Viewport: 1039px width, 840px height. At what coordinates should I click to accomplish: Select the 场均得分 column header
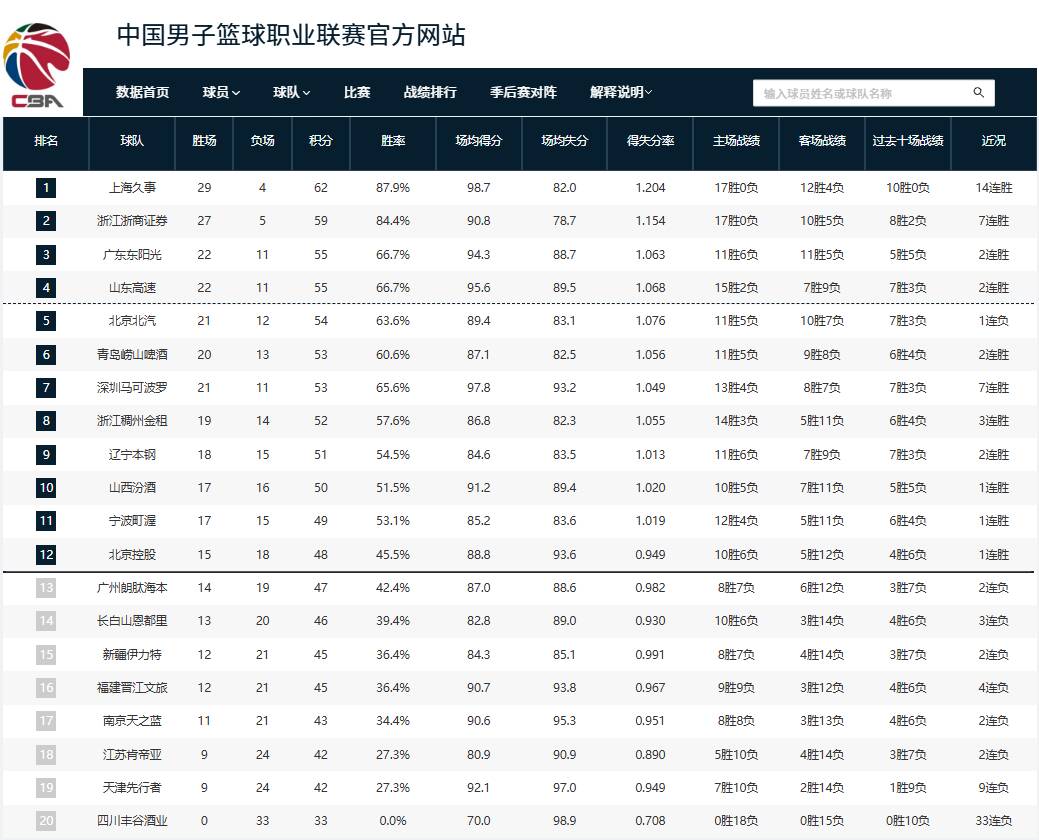click(x=479, y=141)
